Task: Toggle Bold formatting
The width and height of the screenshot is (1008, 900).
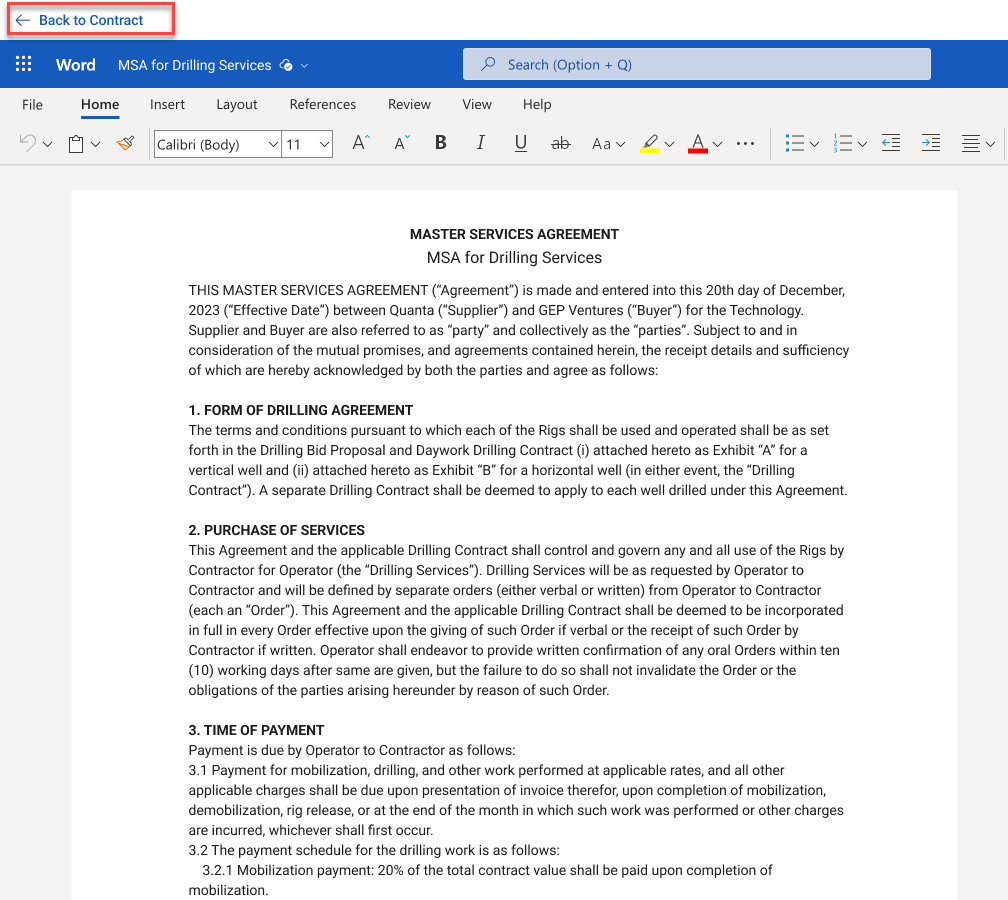Action: click(440, 144)
